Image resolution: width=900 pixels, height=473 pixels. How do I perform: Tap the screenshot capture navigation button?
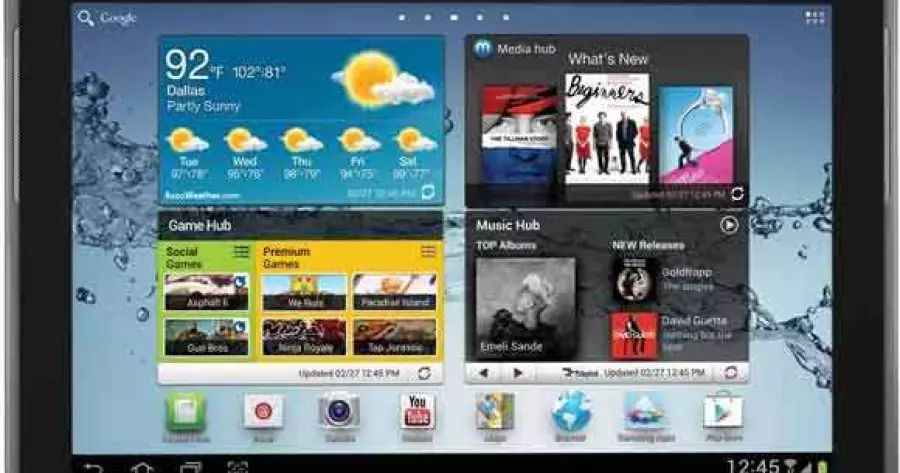238,467
